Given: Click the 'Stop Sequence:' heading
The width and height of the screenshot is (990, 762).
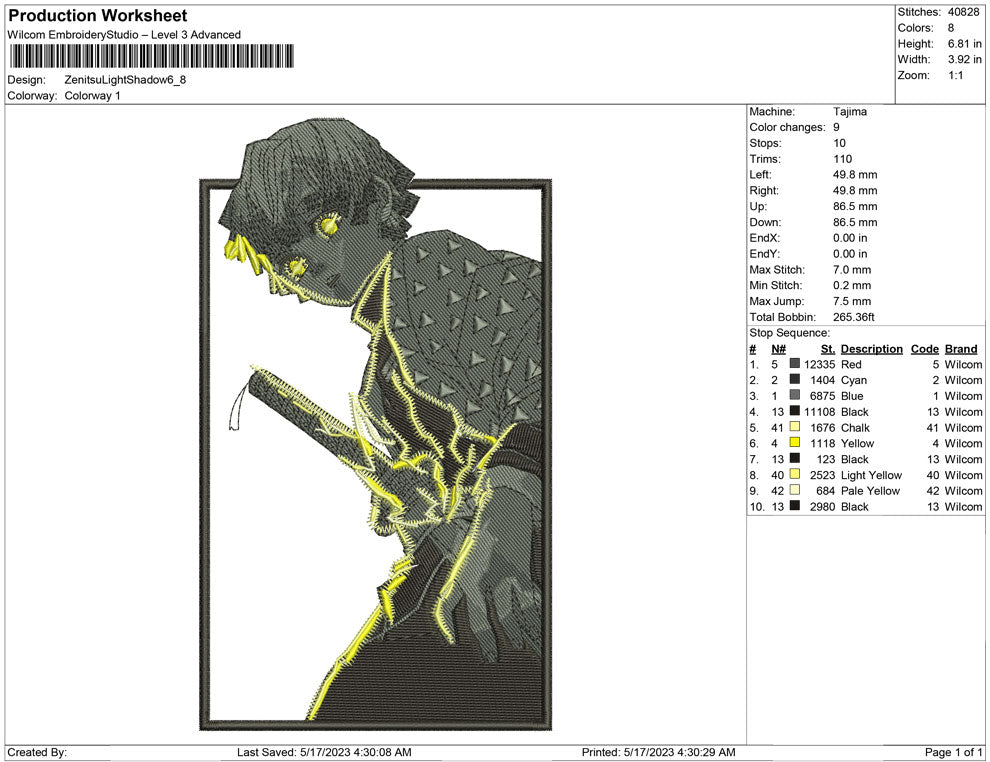Looking at the screenshot, I should pos(789,333).
